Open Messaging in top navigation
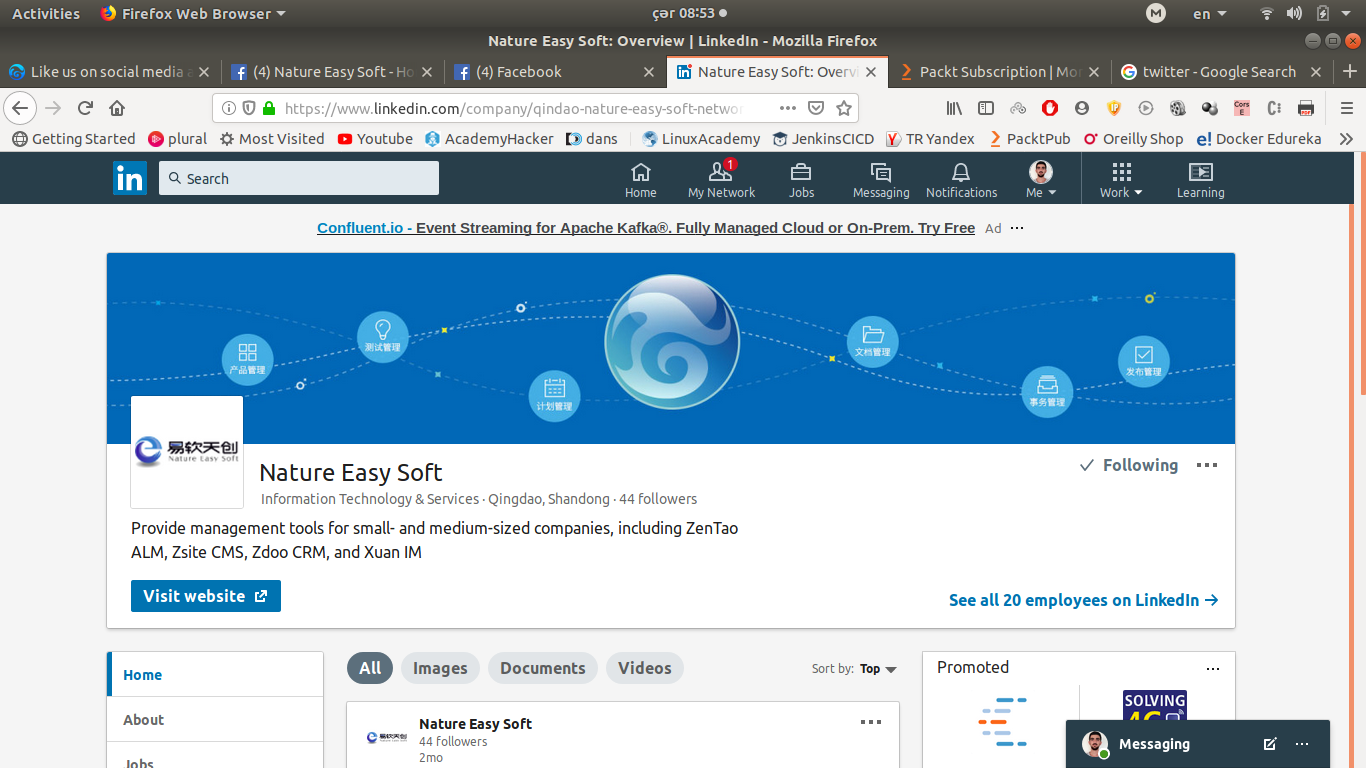The height and width of the screenshot is (768, 1366). [x=881, y=180]
